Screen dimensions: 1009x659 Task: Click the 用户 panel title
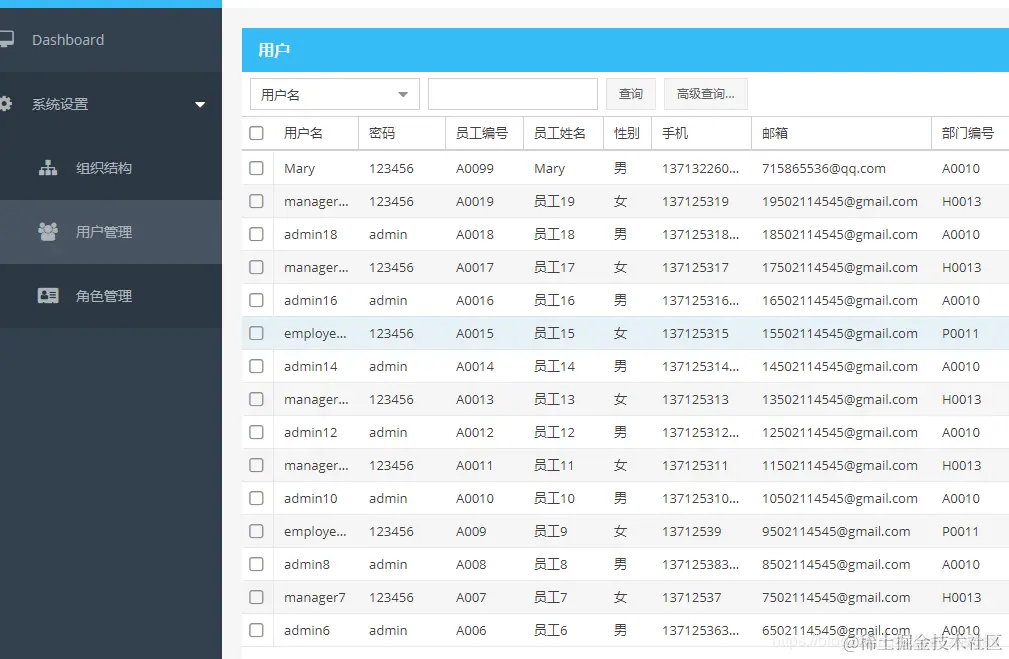[274, 50]
